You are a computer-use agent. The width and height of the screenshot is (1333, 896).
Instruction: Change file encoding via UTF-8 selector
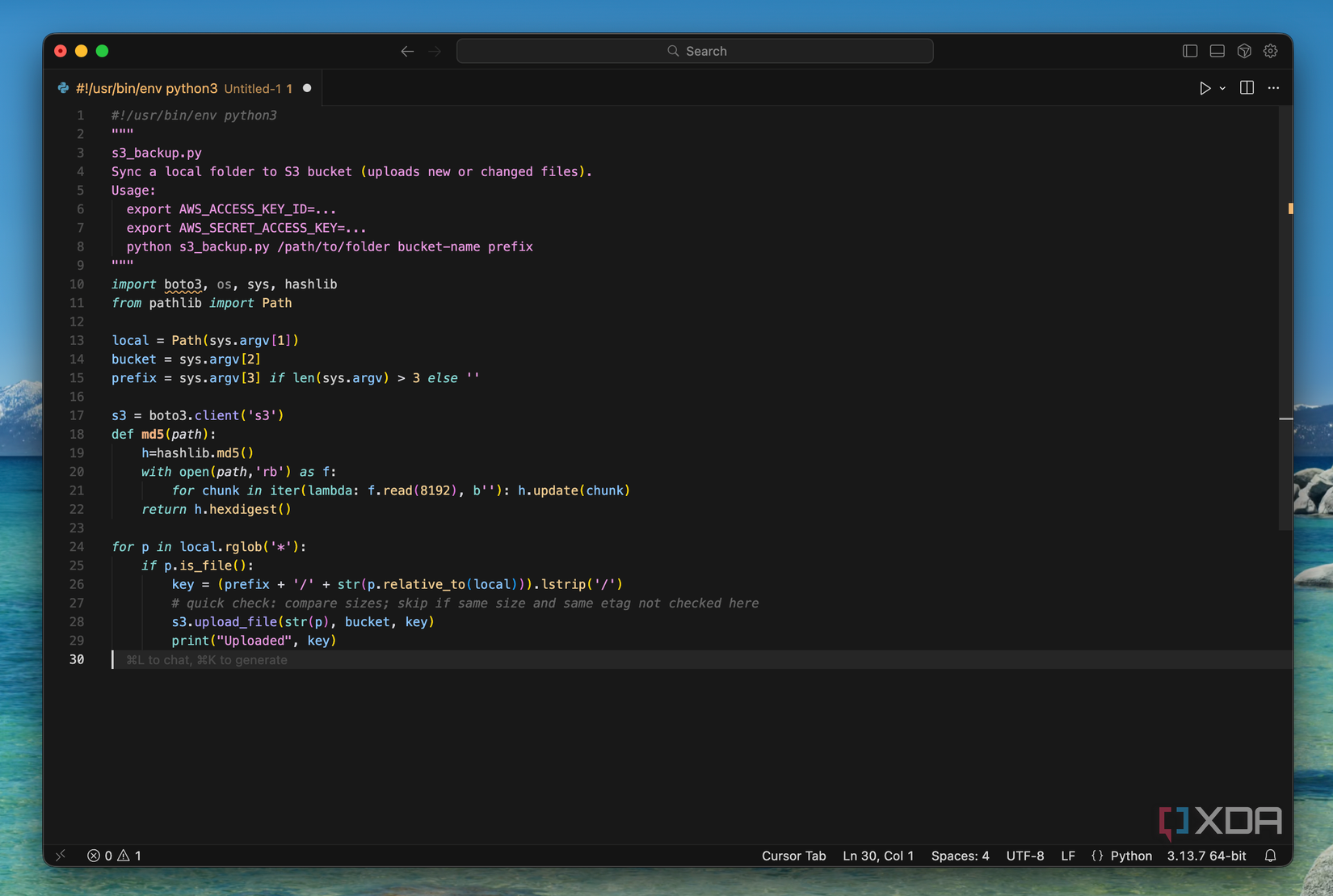point(1024,856)
